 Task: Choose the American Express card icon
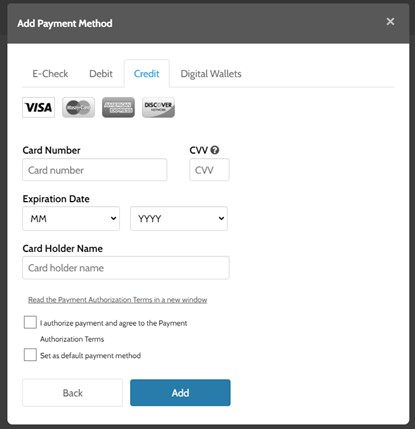coord(118,107)
